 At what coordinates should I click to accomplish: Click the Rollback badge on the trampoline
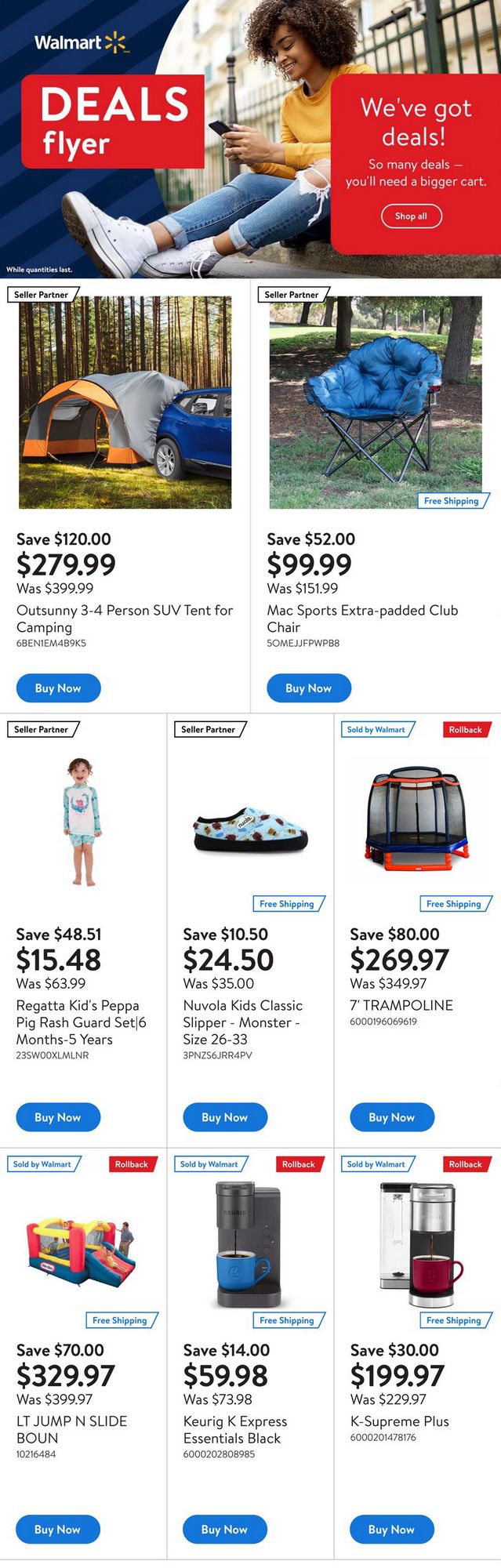coord(466,730)
